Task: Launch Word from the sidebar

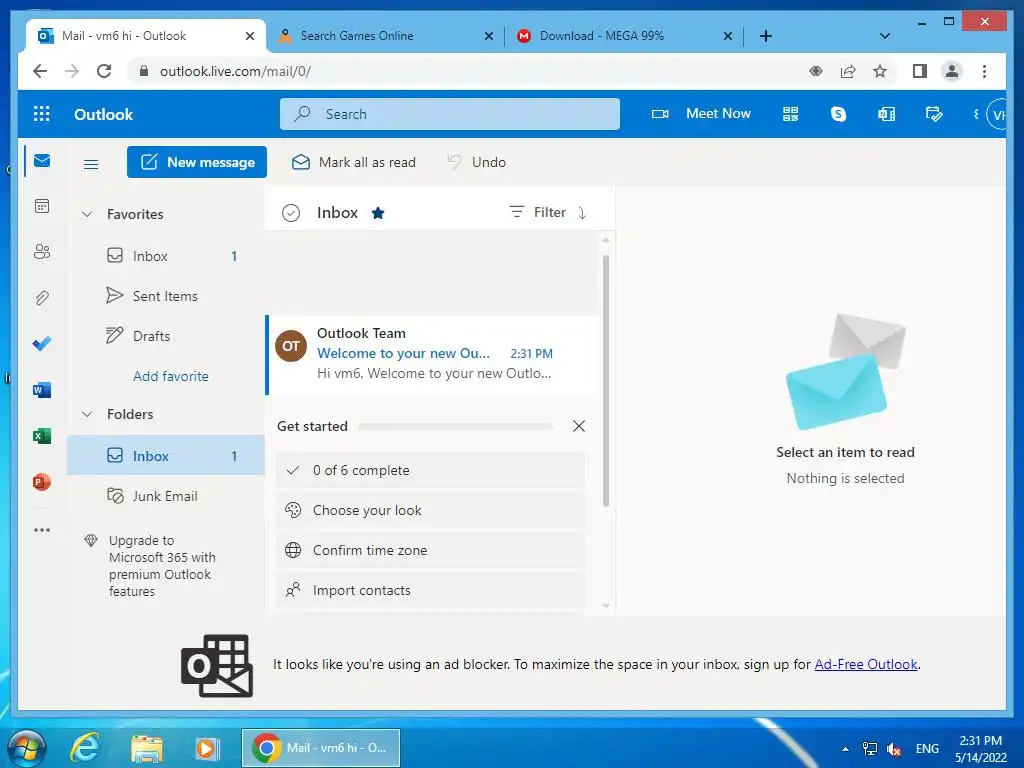Action: pyautogui.click(x=42, y=390)
